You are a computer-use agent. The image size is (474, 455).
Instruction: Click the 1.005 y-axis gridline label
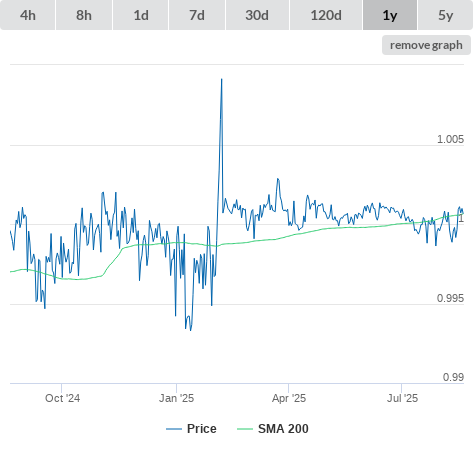coord(450,139)
